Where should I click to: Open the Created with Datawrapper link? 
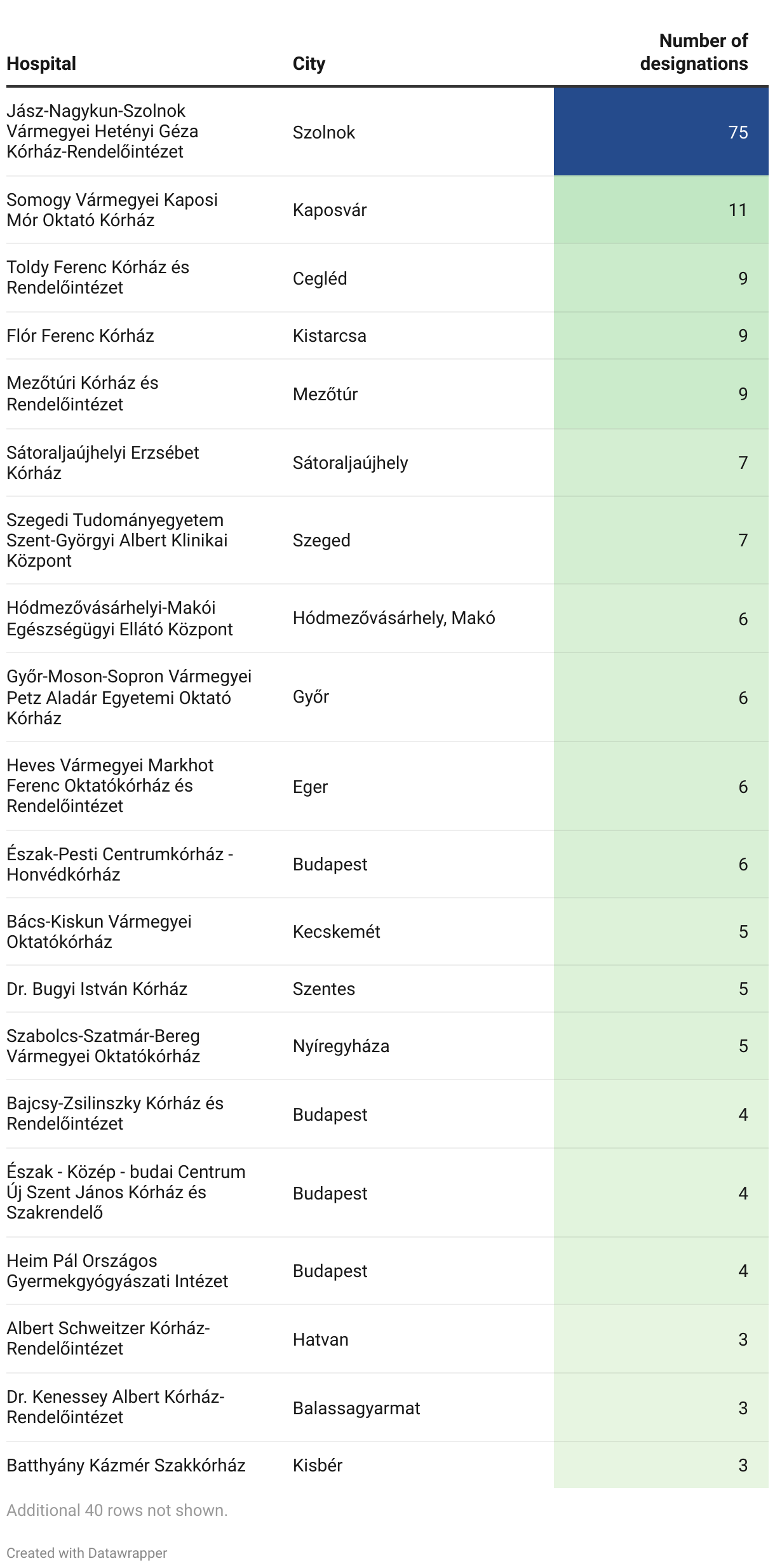86,1553
